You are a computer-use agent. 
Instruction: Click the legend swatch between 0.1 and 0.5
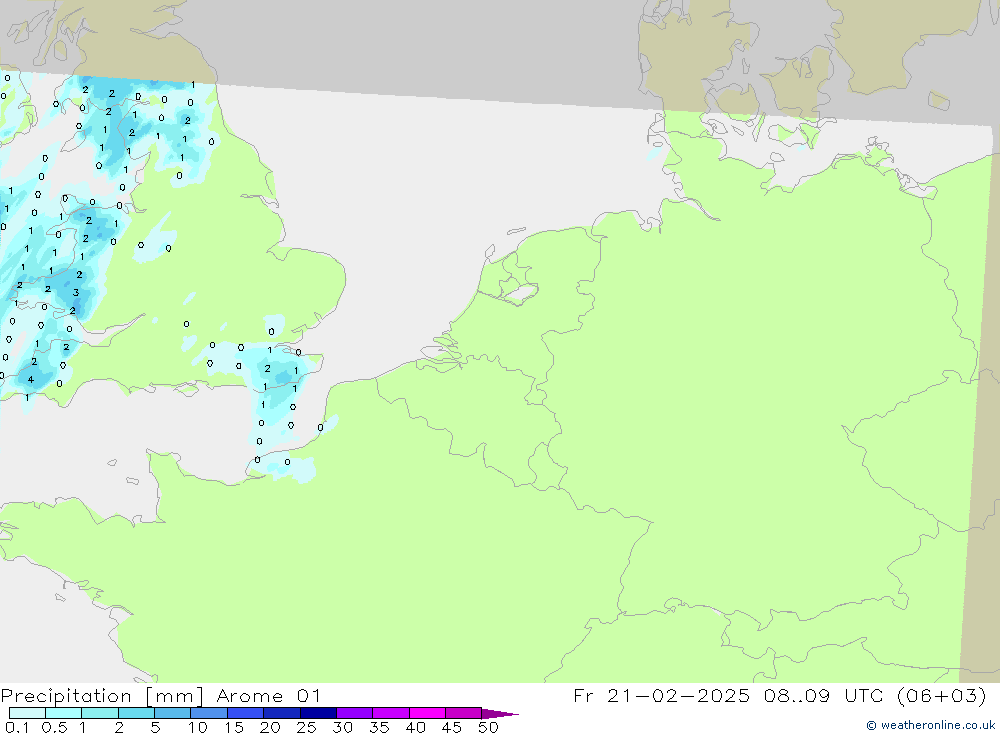(27, 713)
